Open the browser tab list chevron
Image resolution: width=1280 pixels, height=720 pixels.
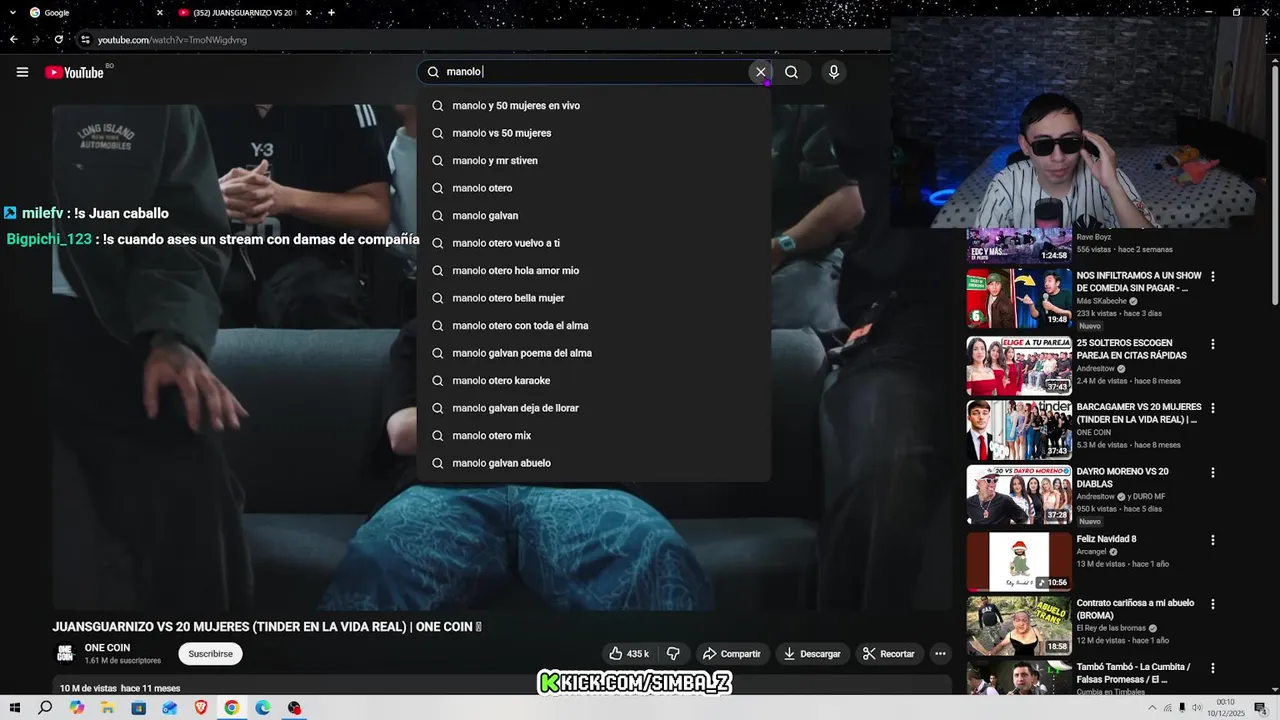pyautogui.click(x=12, y=12)
